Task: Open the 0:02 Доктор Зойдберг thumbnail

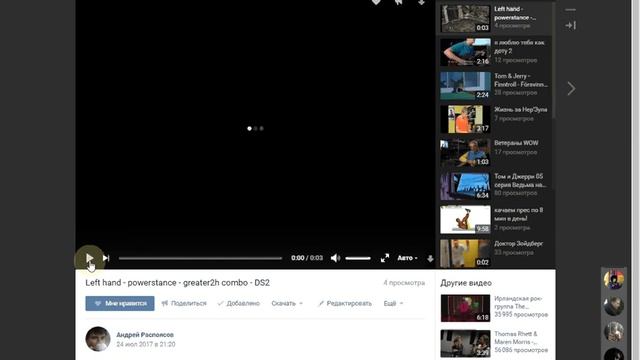Action: 465,253
